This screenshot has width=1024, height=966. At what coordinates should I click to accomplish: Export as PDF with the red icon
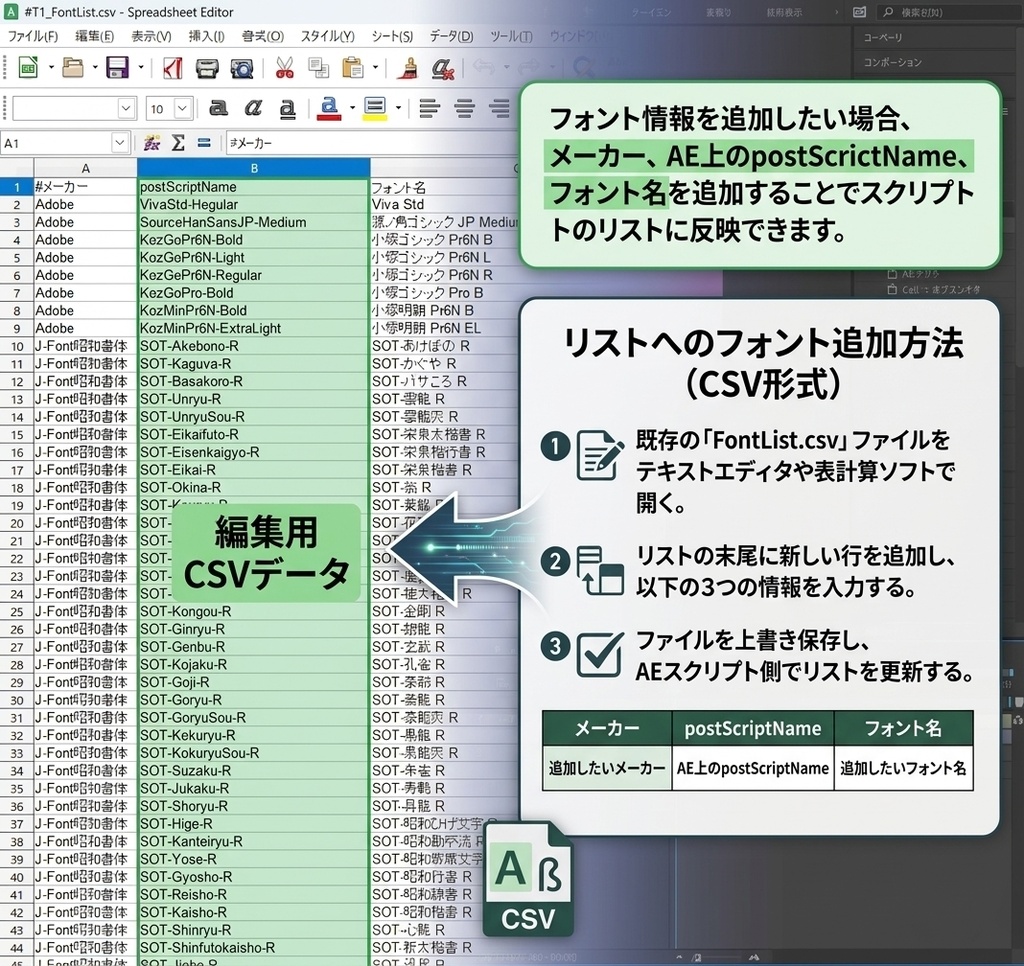pos(172,68)
